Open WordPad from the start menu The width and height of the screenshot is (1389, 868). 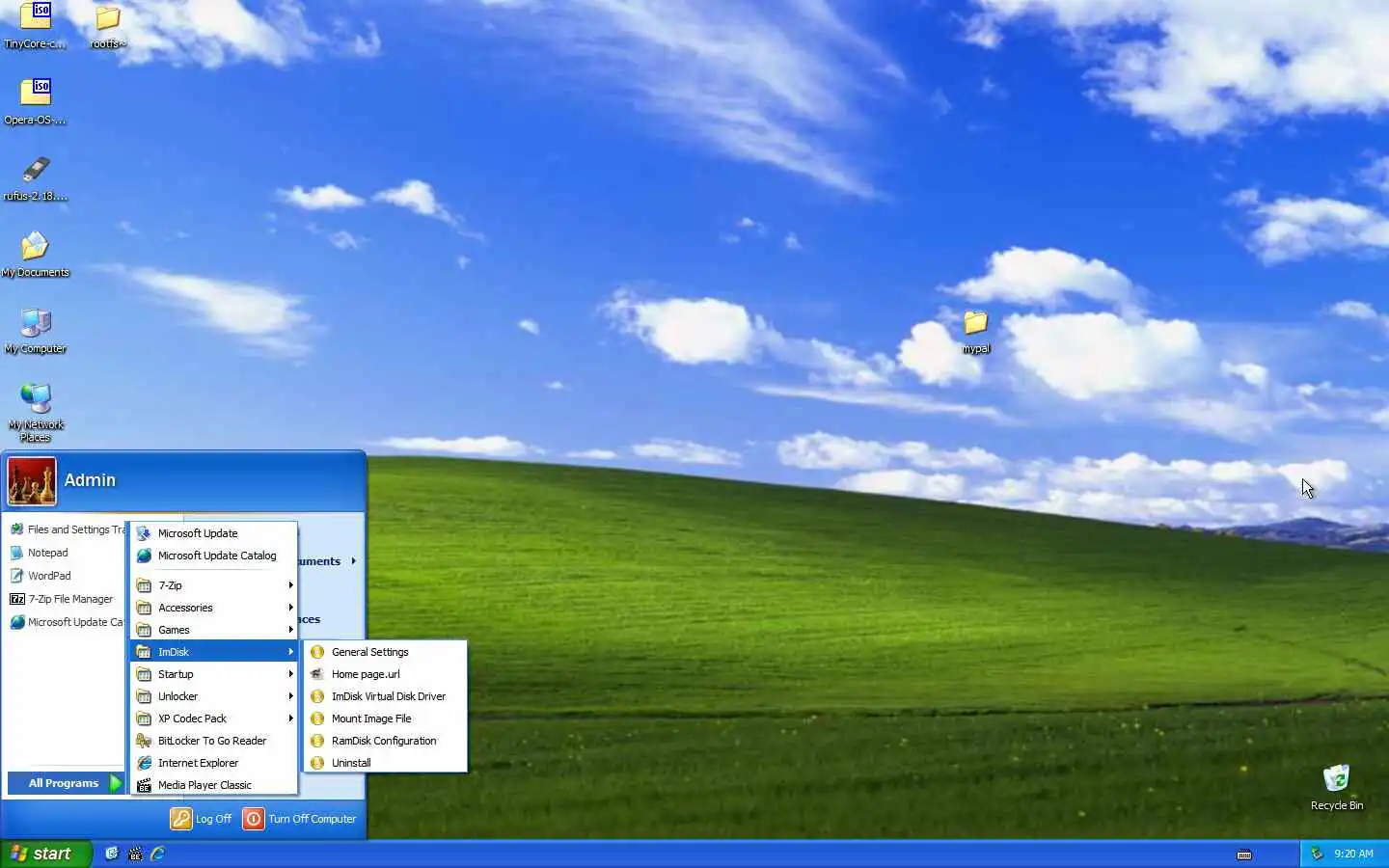coord(67,576)
